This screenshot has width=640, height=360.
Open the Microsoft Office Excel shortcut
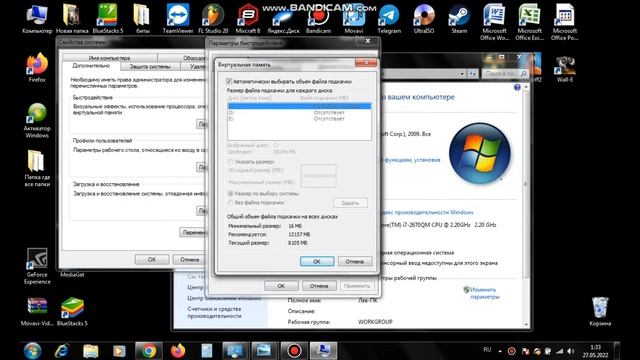pos(529,22)
